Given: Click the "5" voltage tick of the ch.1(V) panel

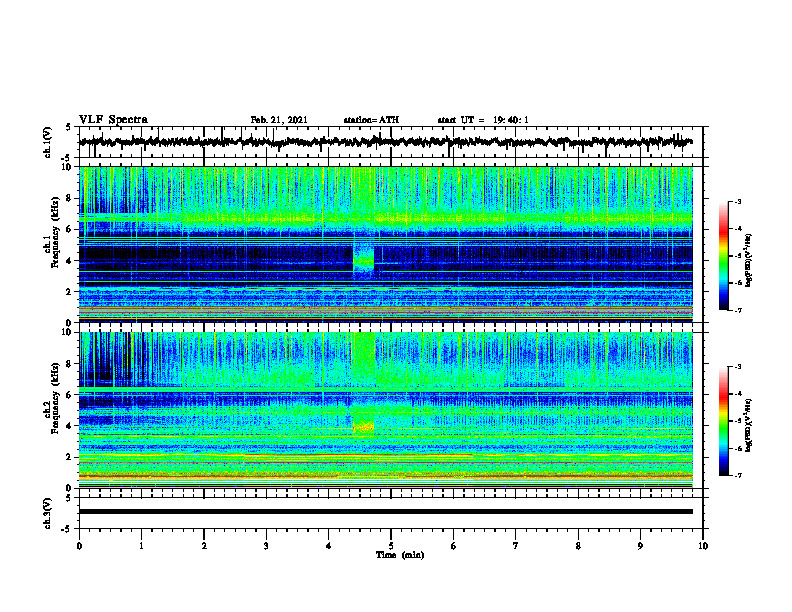Looking at the screenshot, I should pos(69,128).
